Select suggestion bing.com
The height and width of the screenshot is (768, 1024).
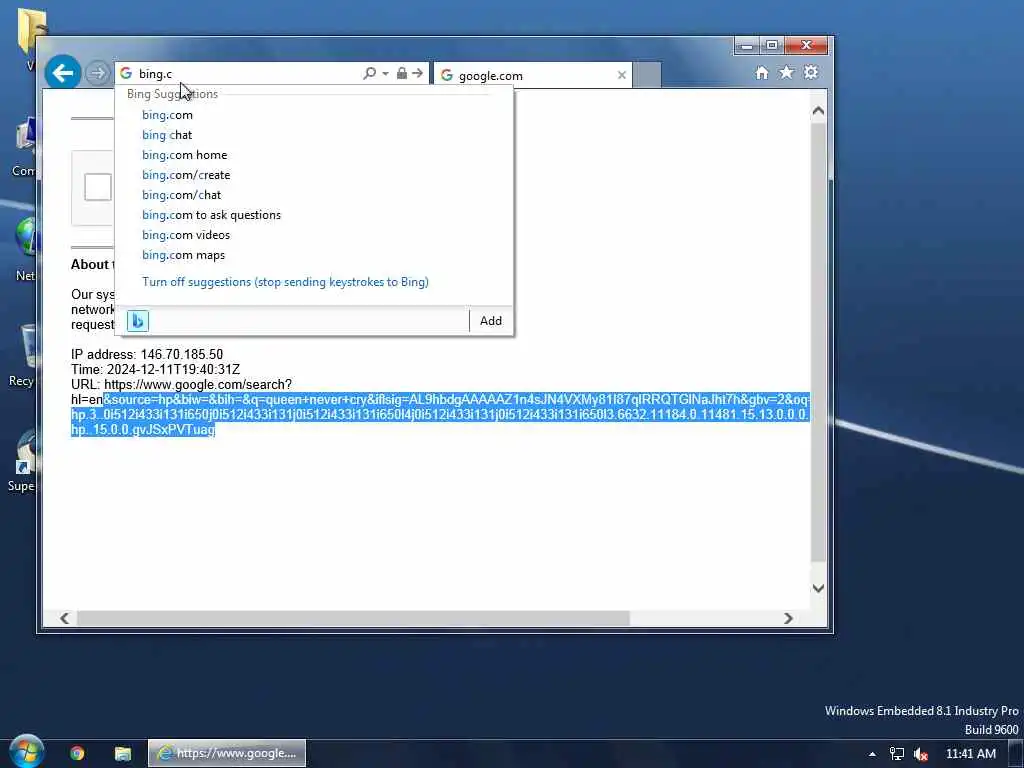tap(167, 115)
